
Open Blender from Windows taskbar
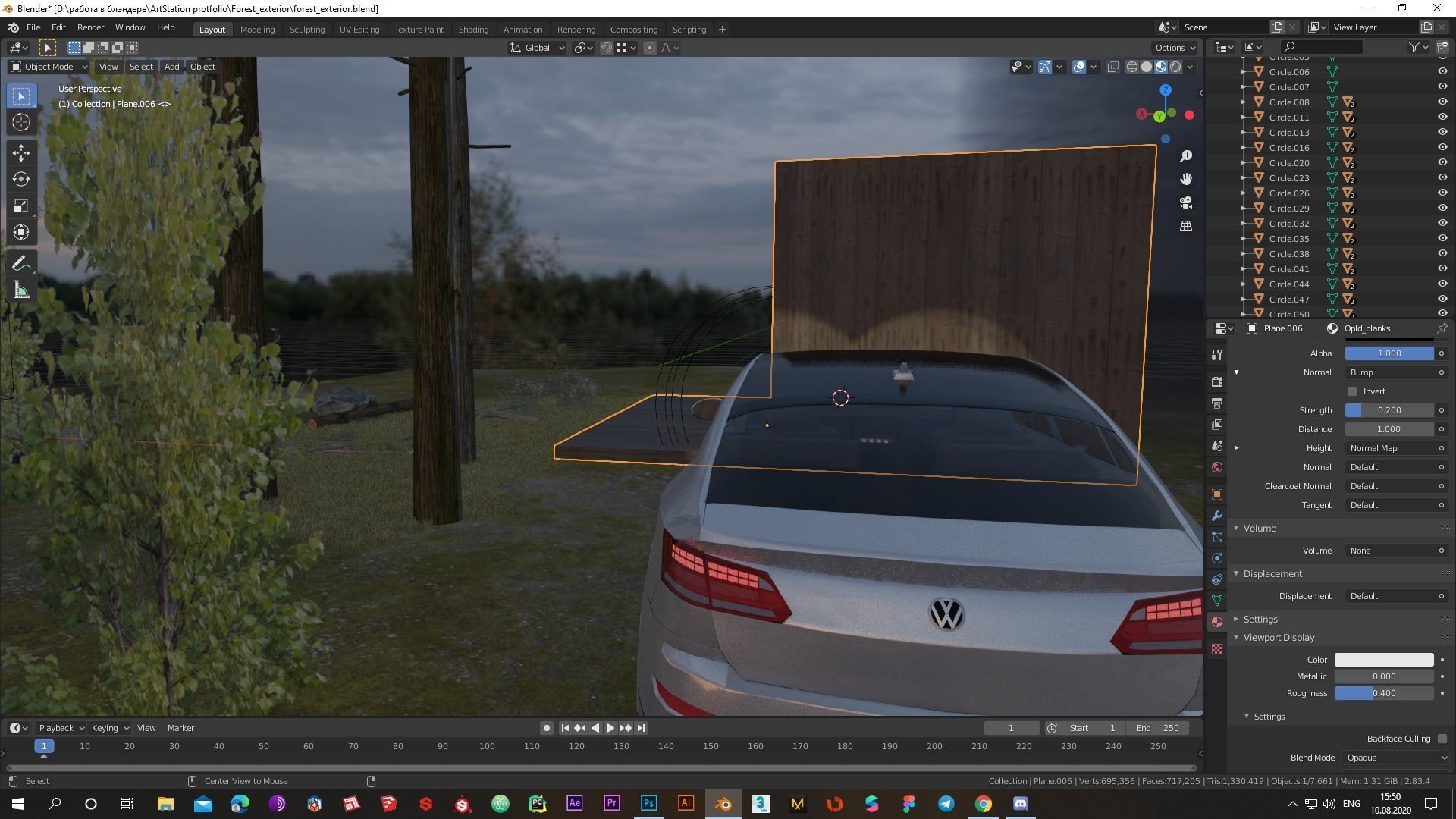coord(723,804)
